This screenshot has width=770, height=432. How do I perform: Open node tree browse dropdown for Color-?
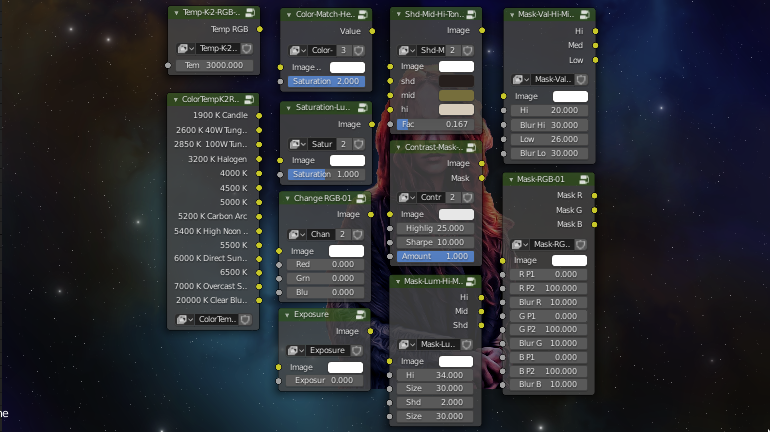(298, 50)
